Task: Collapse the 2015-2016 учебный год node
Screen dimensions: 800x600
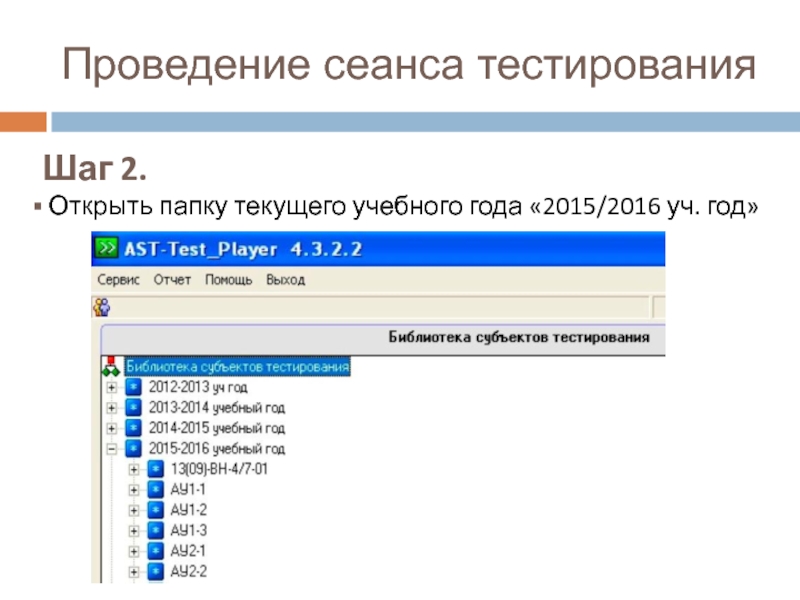Action: click(111, 449)
